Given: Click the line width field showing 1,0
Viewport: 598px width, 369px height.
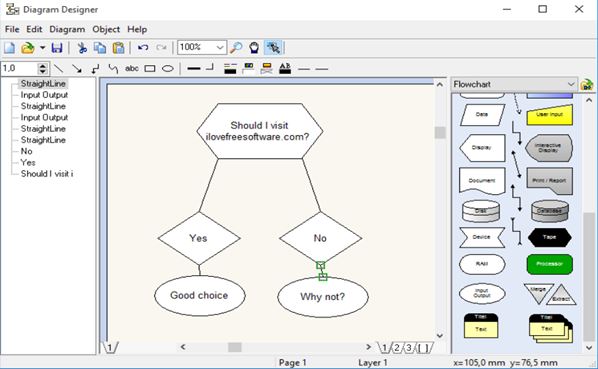Looking at the screenshot, I should [x=19, y=69].
